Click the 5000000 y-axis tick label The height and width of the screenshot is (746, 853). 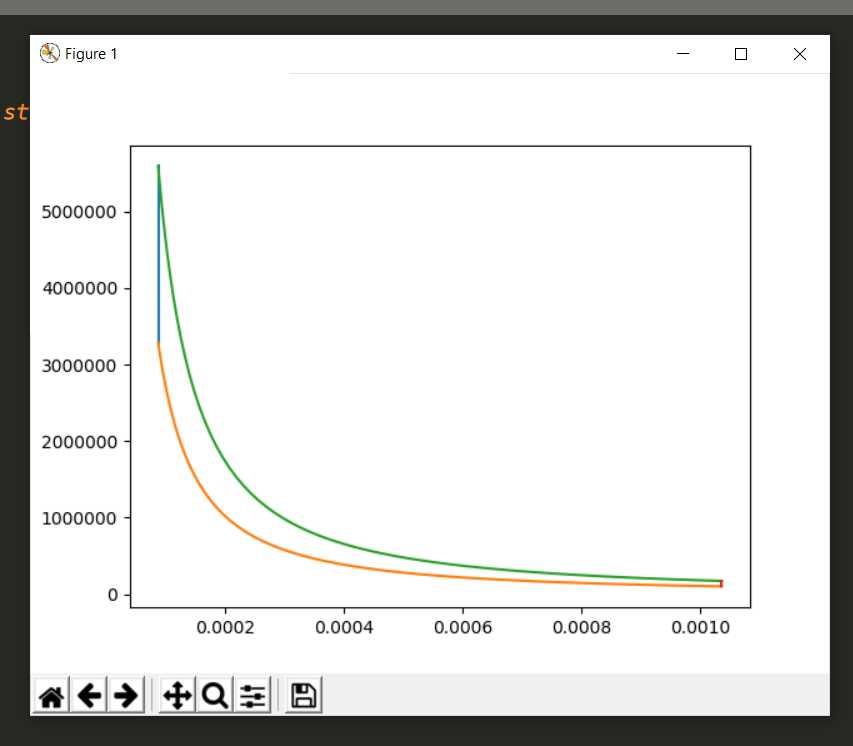click(x=84, y=212)
